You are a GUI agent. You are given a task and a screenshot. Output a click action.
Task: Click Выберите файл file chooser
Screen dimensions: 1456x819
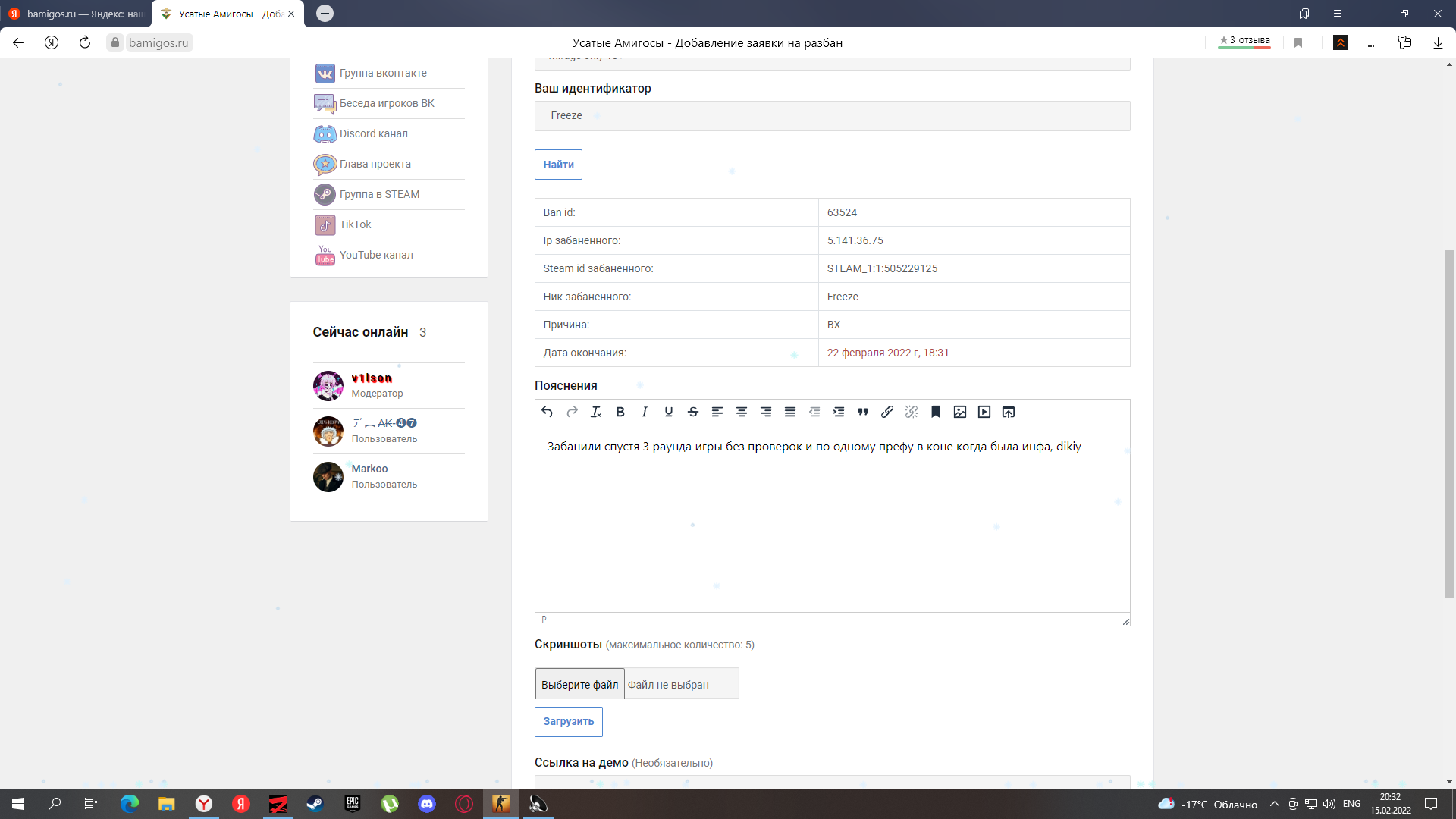[579, 684]
